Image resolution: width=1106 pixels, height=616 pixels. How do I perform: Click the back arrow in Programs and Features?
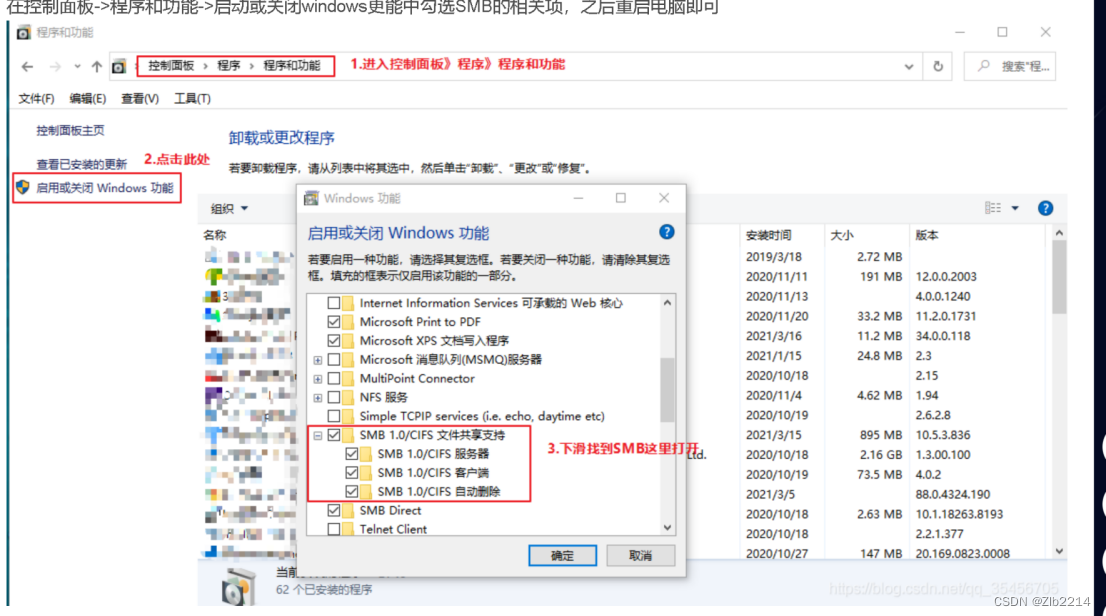pos(27,66)
